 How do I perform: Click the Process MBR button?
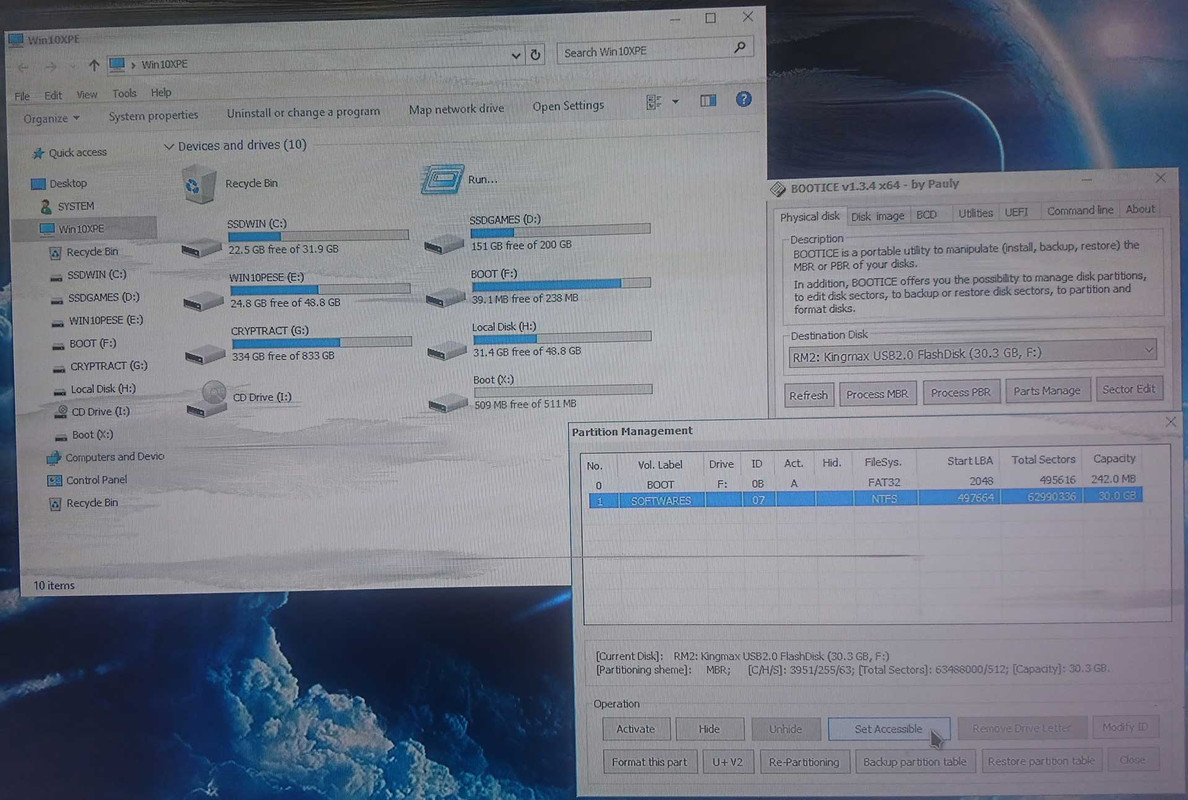877,394
